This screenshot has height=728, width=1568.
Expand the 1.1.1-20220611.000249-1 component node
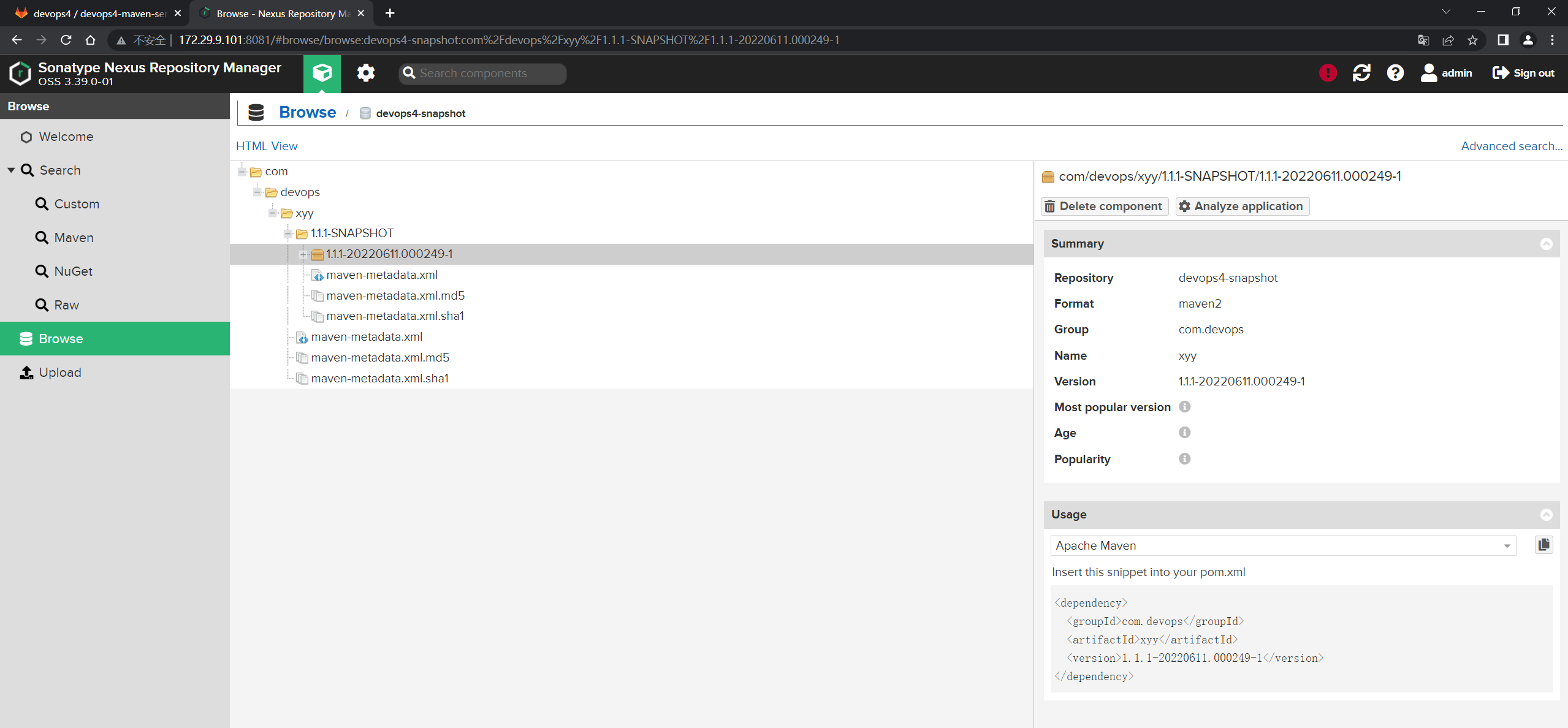click(x=303, y=254)
